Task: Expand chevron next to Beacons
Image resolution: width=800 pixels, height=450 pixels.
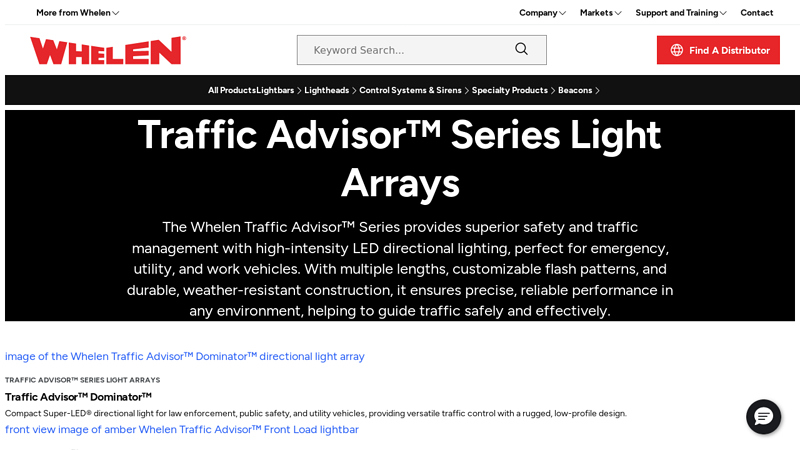Action: point(597,91)
